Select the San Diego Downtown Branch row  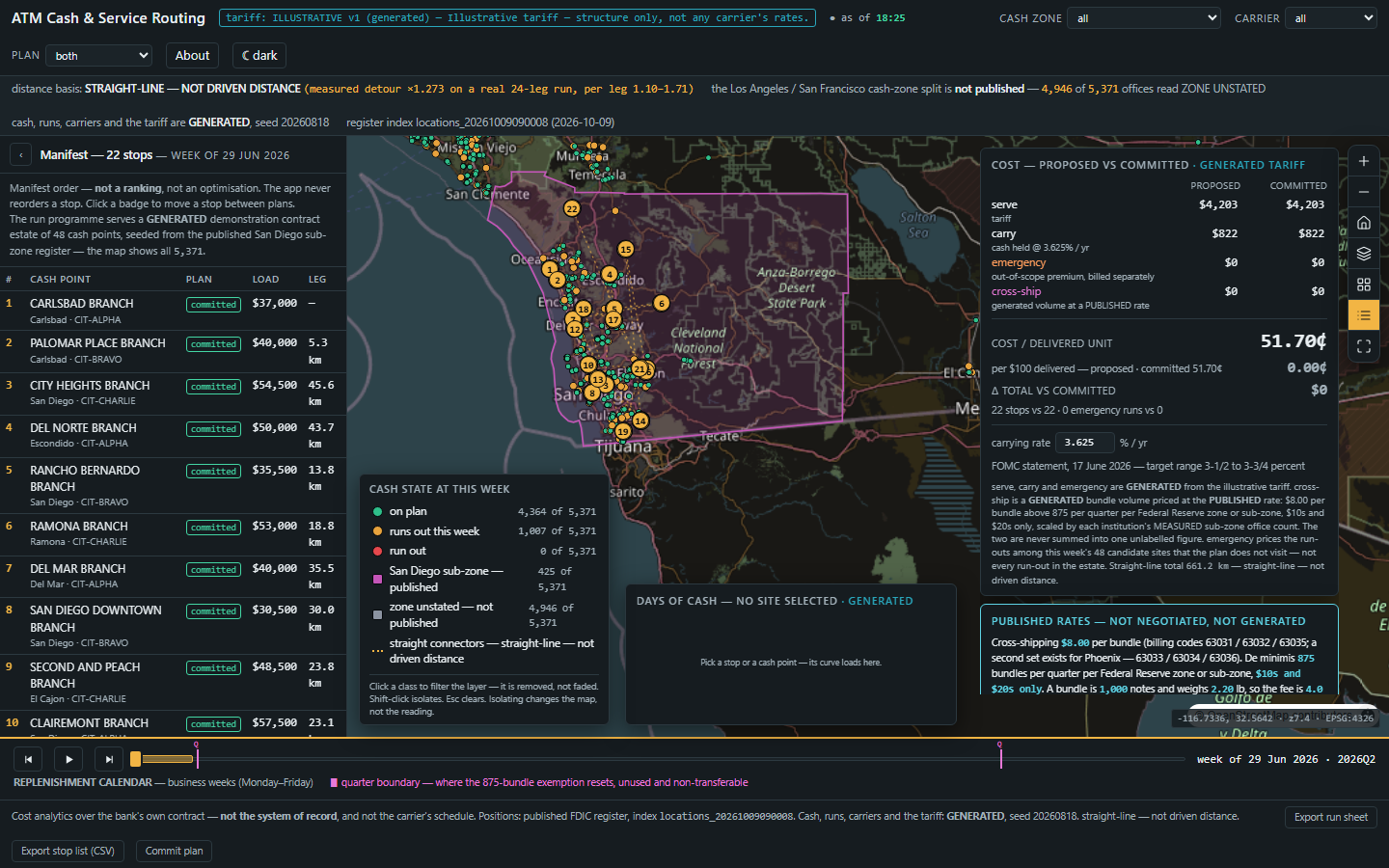tap(174, 626)
